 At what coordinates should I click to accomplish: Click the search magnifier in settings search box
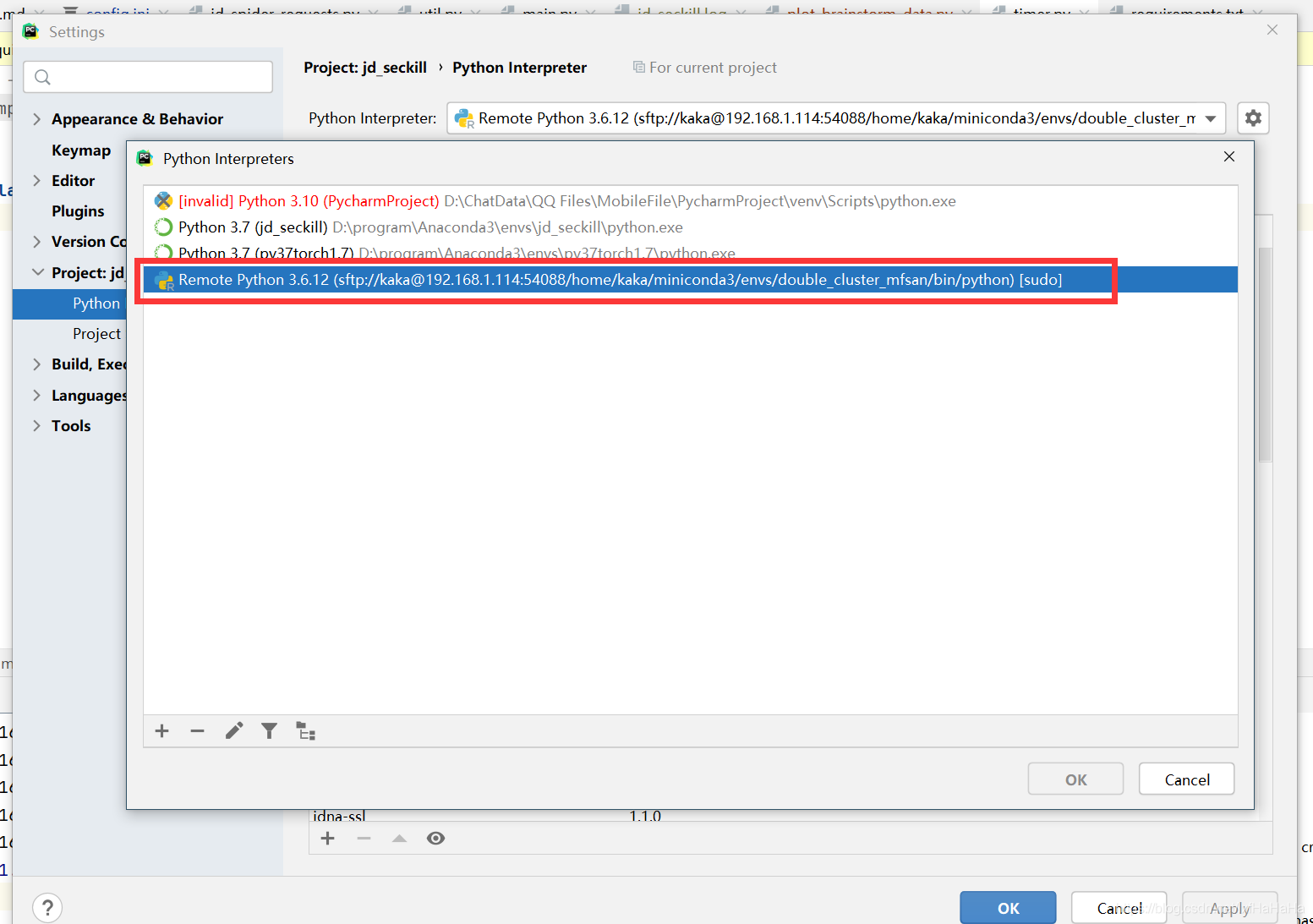click(x=43, y=78)
